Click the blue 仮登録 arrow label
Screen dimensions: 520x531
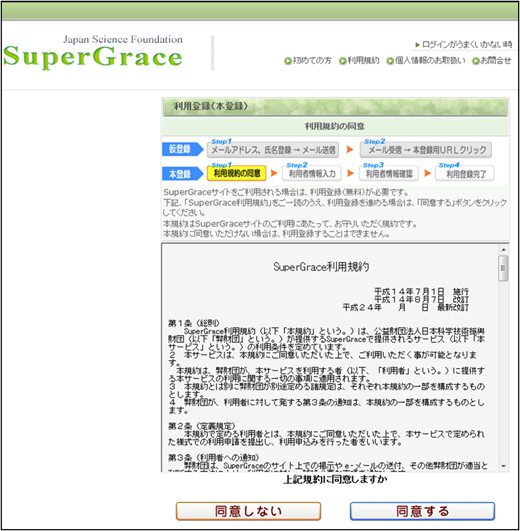(182, 149)
